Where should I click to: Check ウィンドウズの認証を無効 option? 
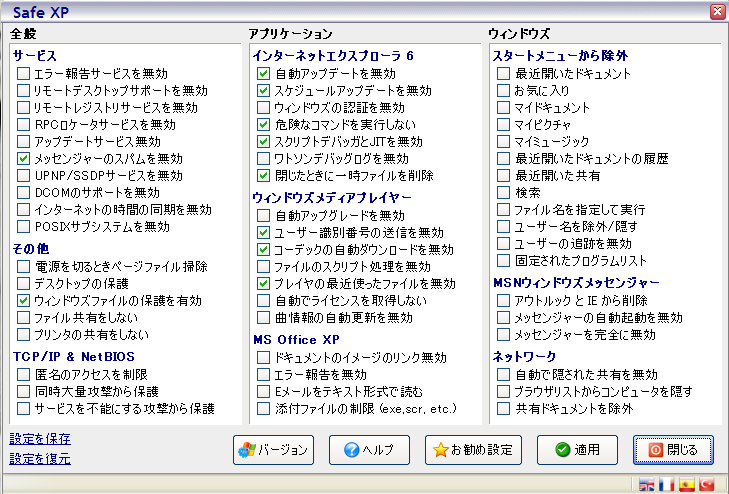click(264, 108)
